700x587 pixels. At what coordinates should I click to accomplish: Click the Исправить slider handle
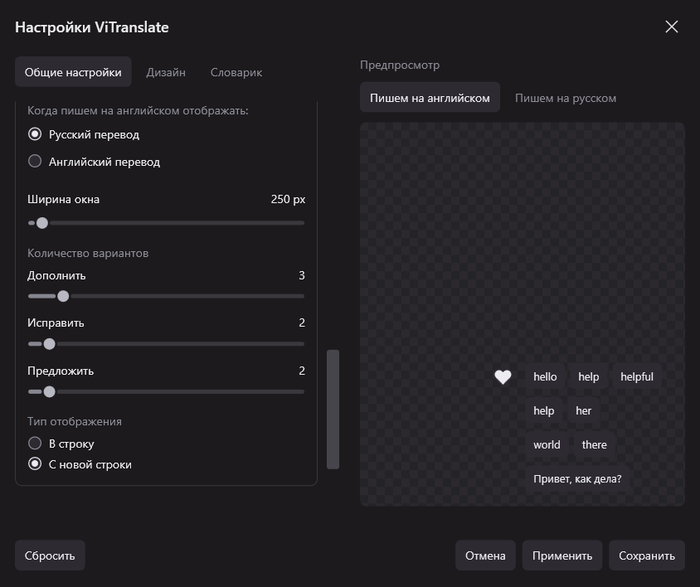coord(50,344)
